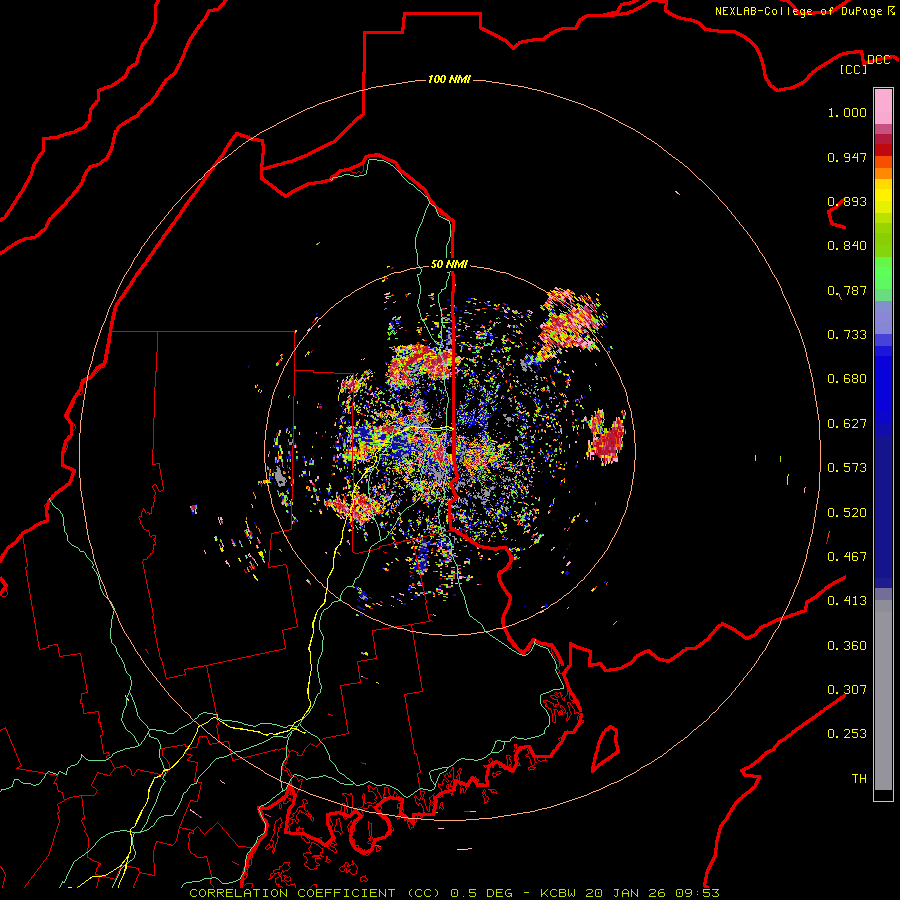Select the 0.947 scale value
This screenshot has height=900, width=900.
pyautogui.click(x=847, y=157)
